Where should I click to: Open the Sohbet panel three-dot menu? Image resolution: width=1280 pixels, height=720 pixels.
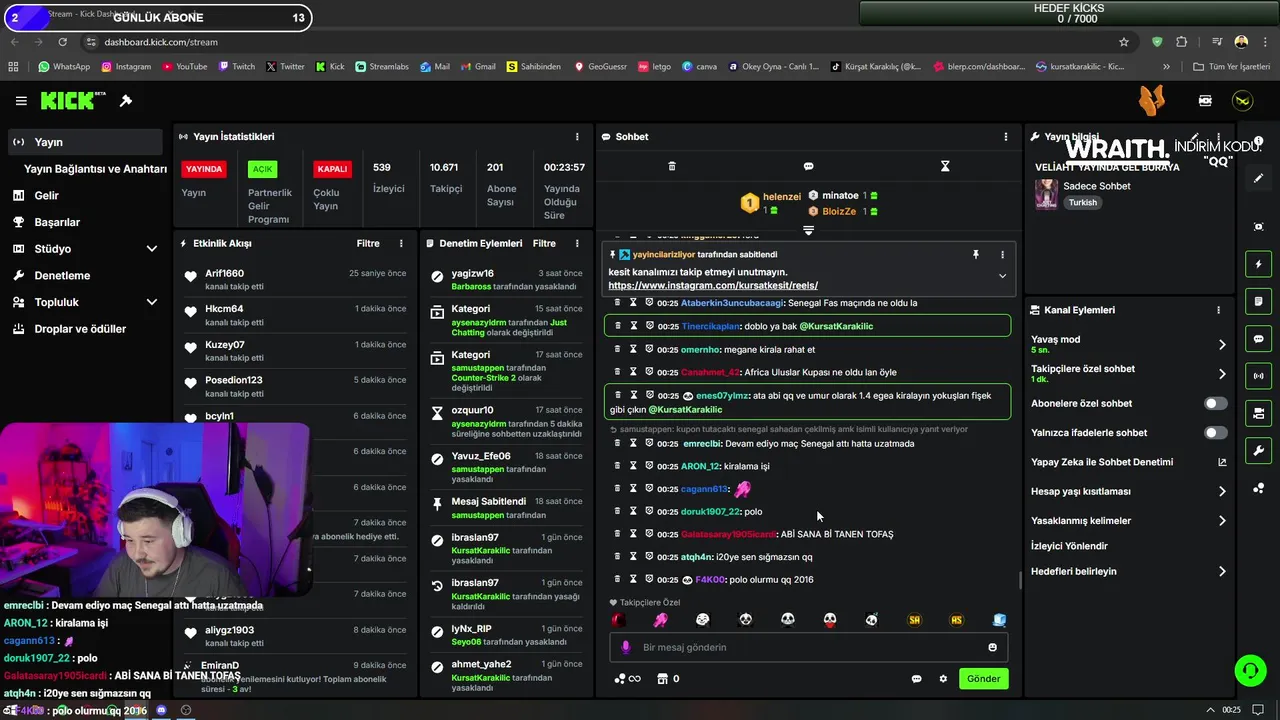1006,137
